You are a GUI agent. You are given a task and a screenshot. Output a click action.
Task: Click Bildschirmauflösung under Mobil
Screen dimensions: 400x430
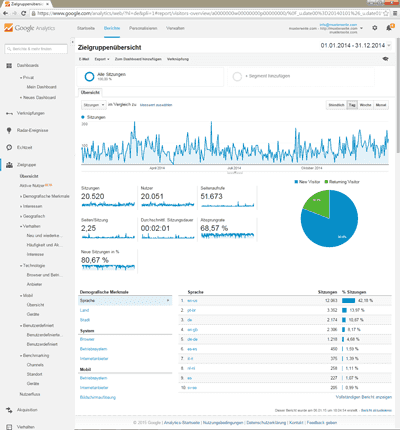click(x=98, y=397)
